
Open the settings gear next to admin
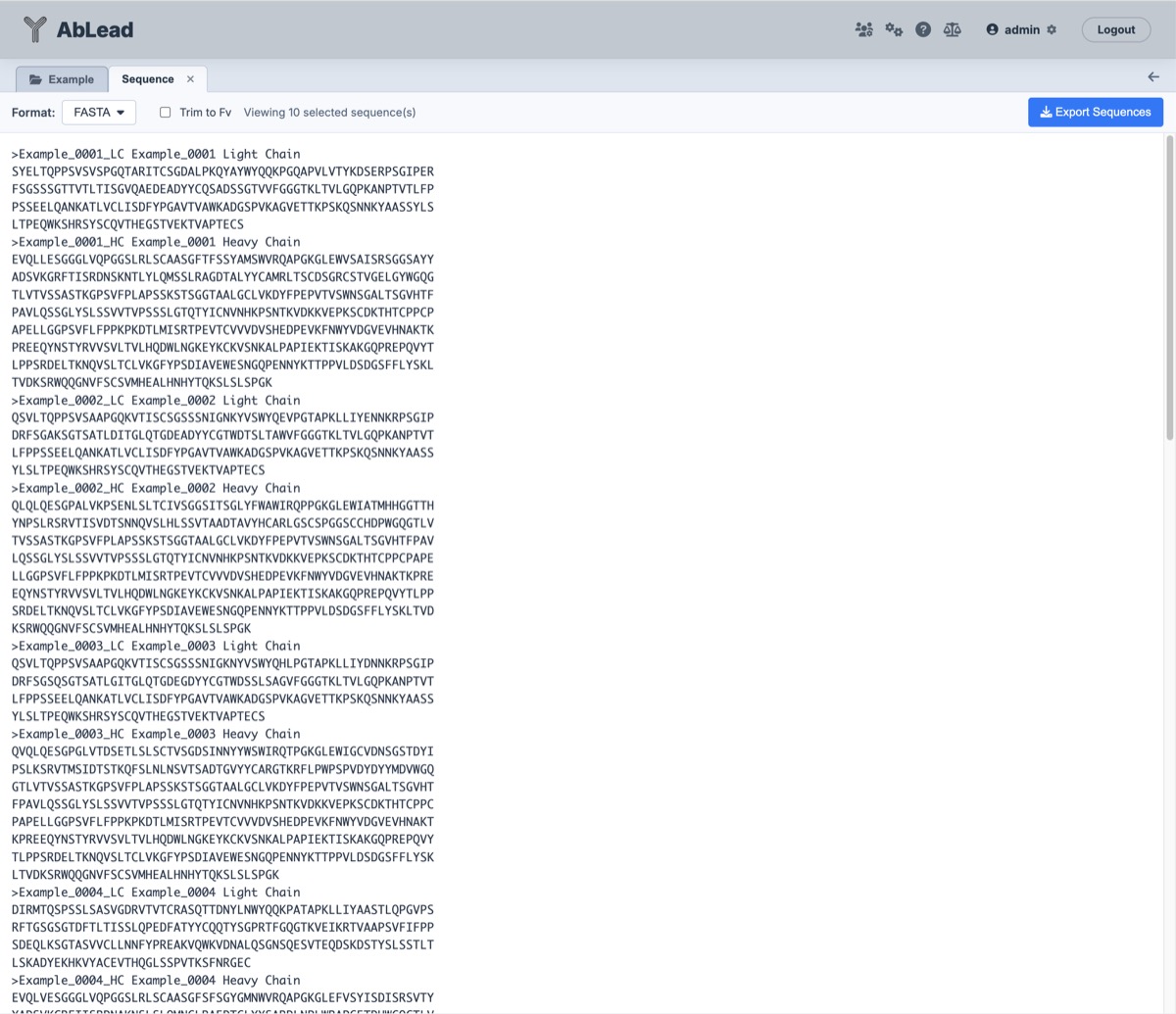click(x=1052, y=29)
